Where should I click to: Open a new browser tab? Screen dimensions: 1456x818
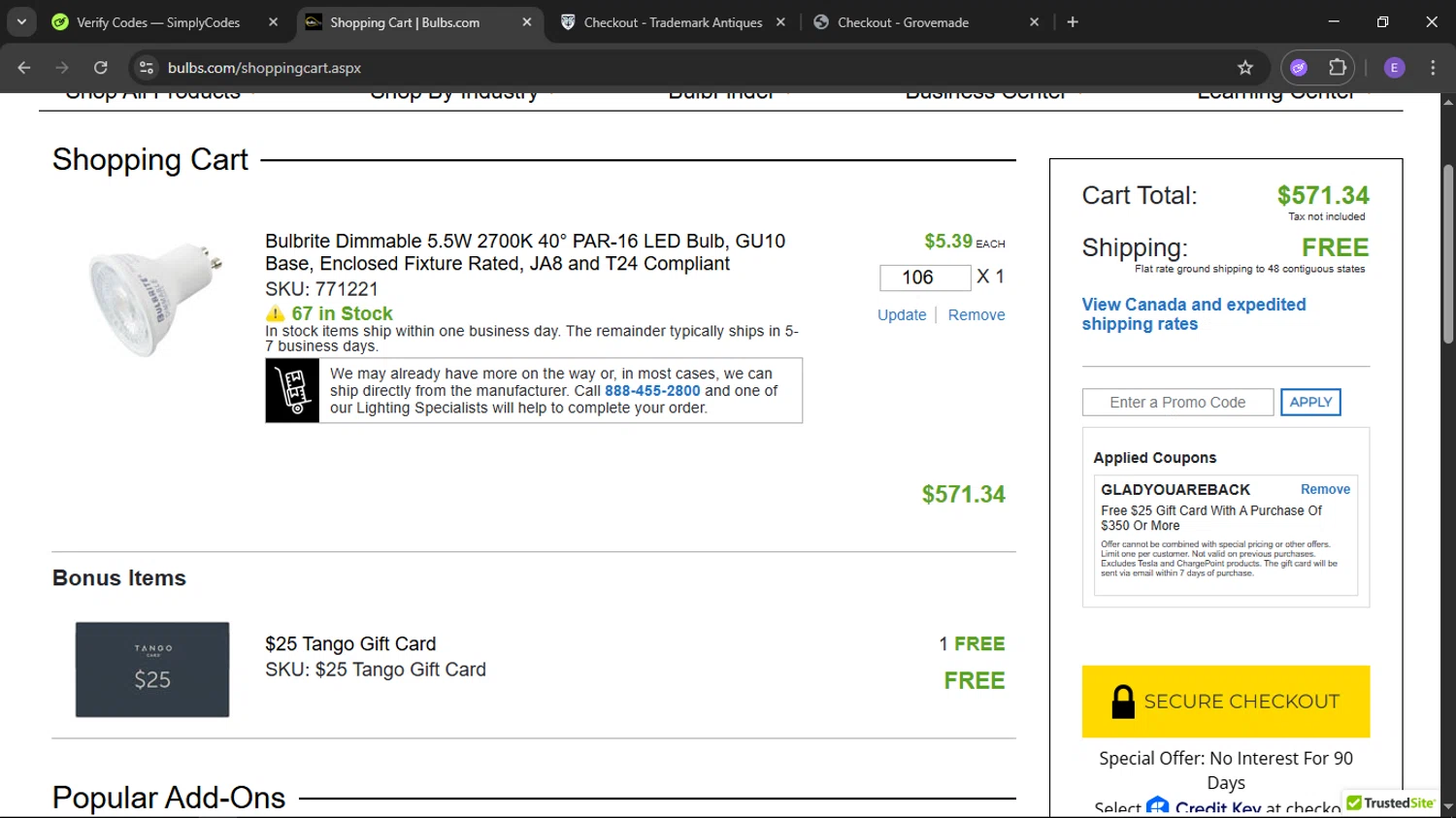click(1073, 22)
